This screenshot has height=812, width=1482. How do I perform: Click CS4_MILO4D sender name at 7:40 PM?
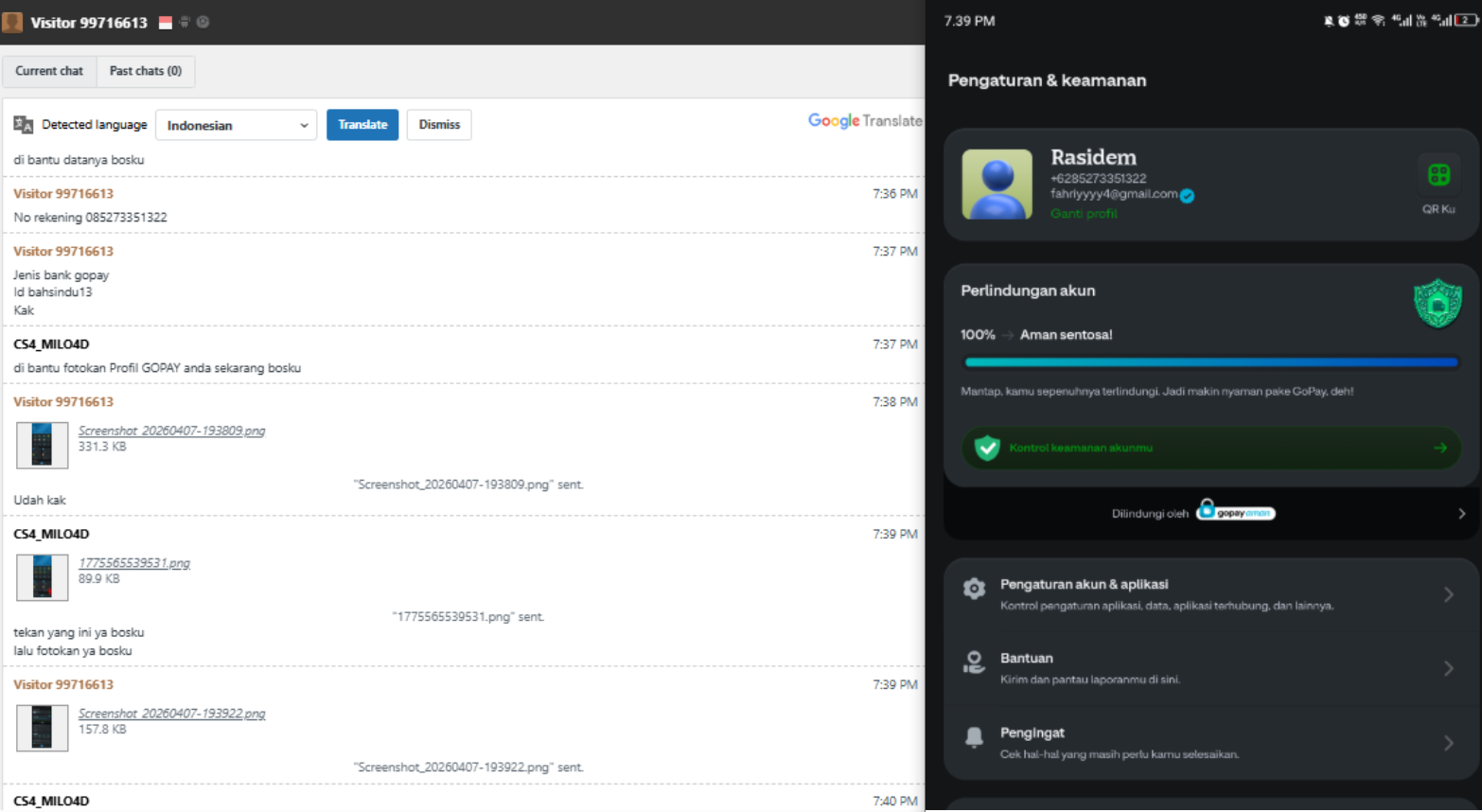pos(51,802)
